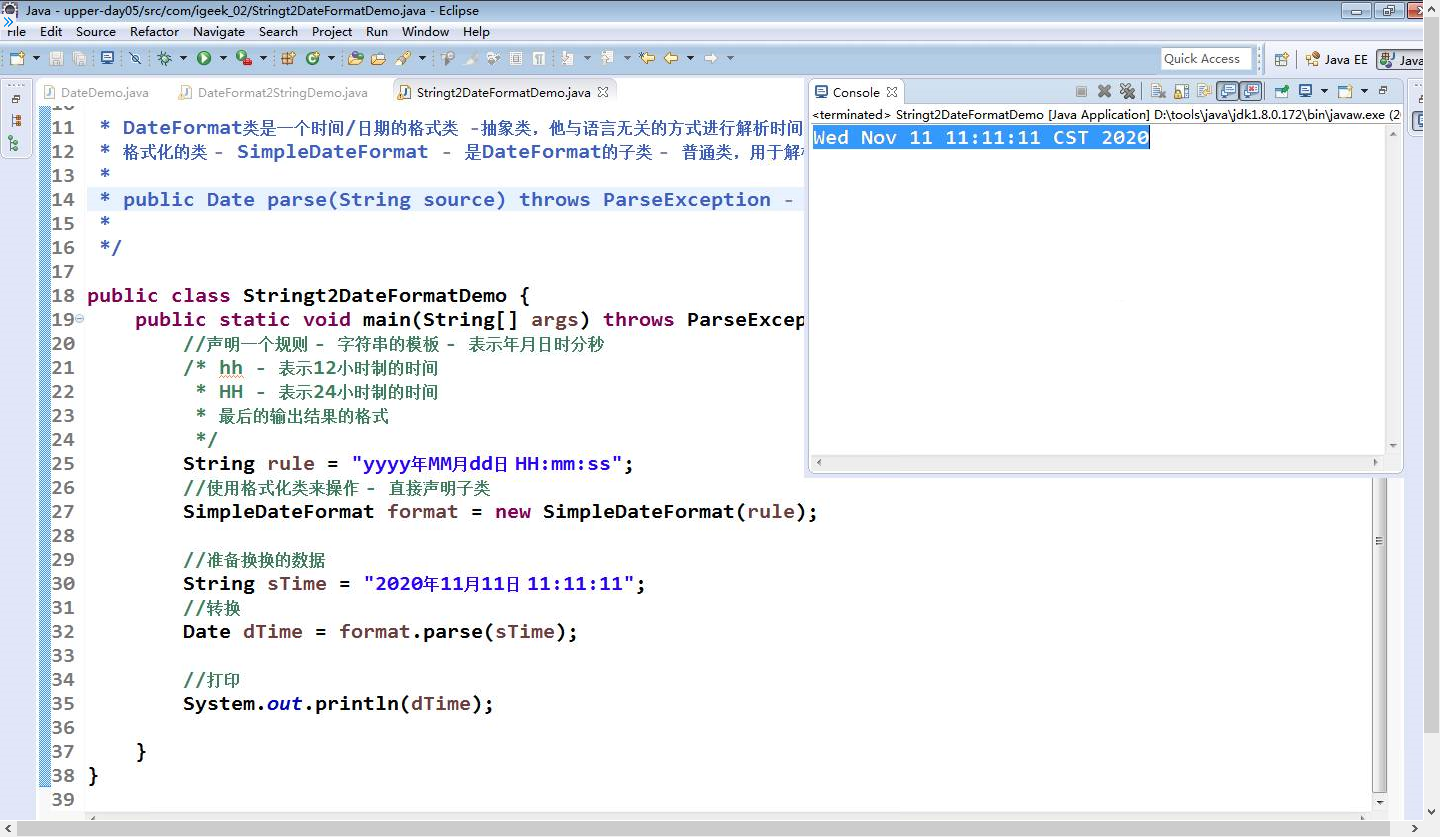Click the Quick Access search field
Screen dimensions: 1440x837
coord(1207,59)
